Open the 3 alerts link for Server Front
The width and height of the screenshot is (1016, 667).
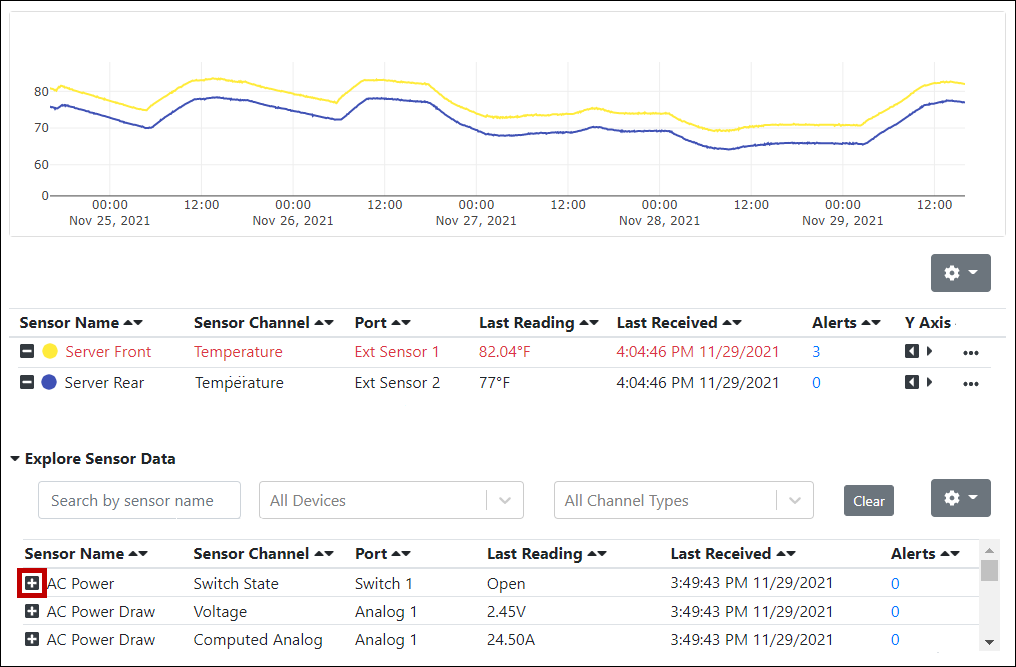(816, 352)
